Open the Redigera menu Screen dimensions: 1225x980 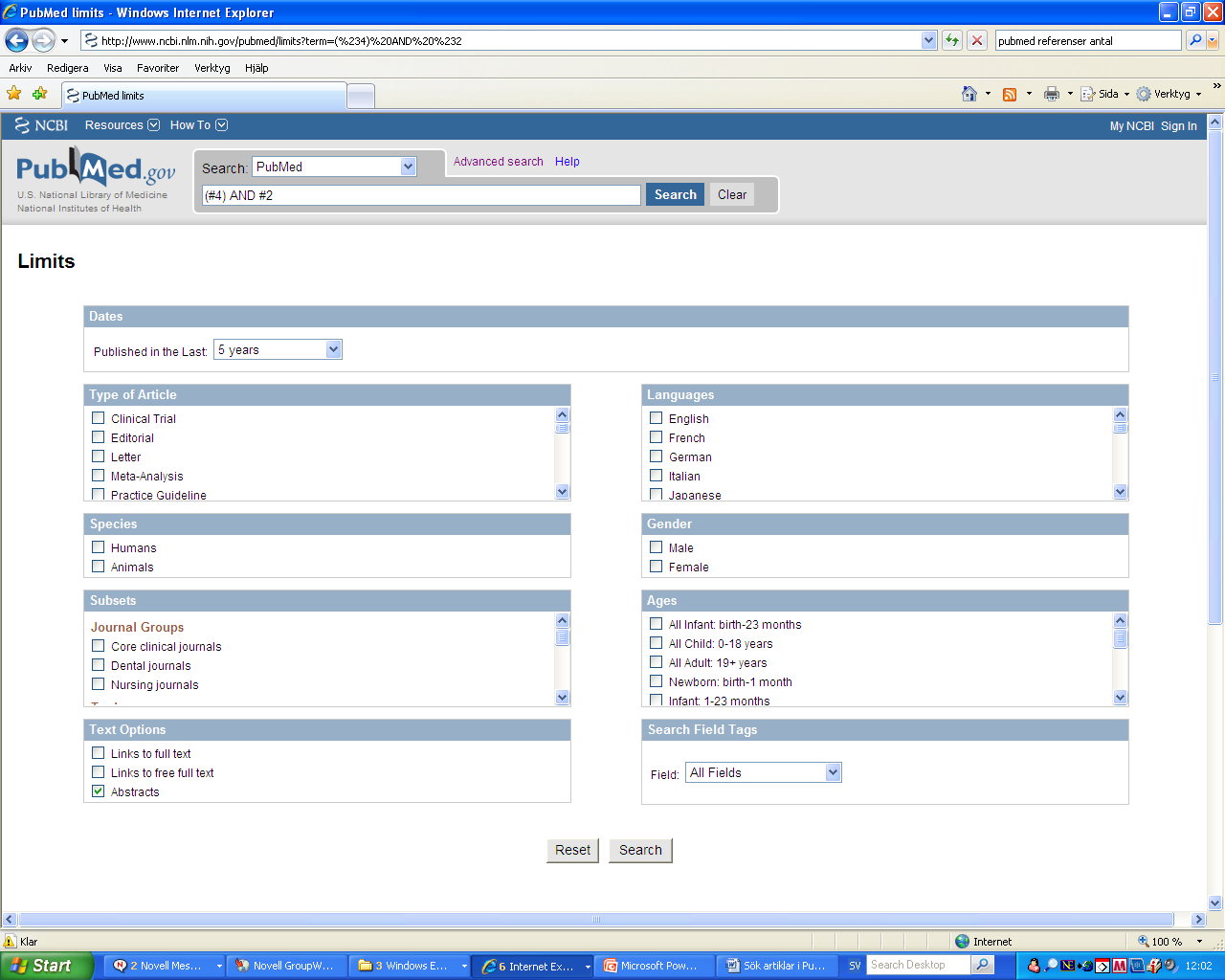pyautogui.click(x=67, y=68)
